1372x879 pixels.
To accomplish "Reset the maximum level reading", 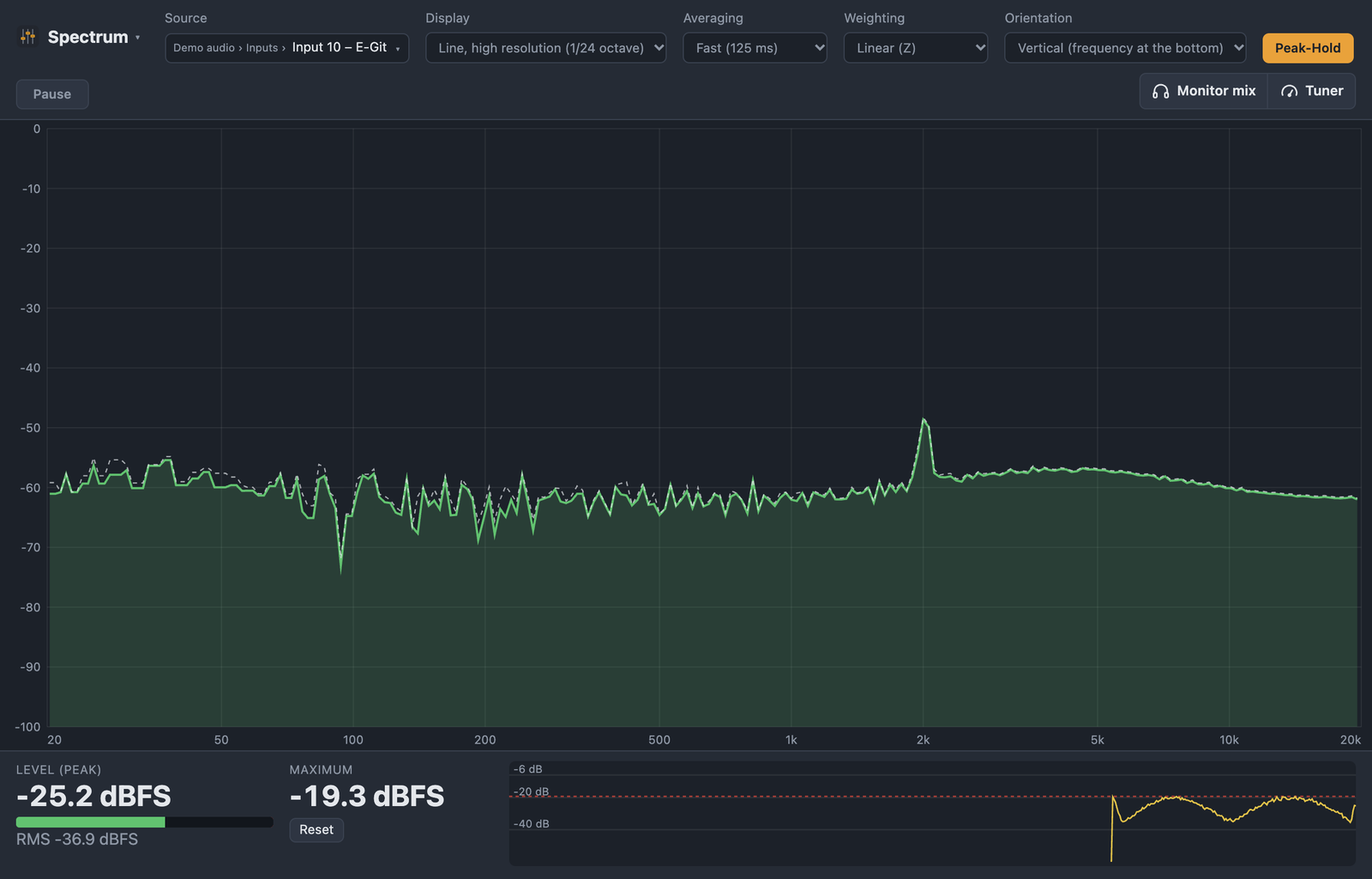I will pos(316,830).
